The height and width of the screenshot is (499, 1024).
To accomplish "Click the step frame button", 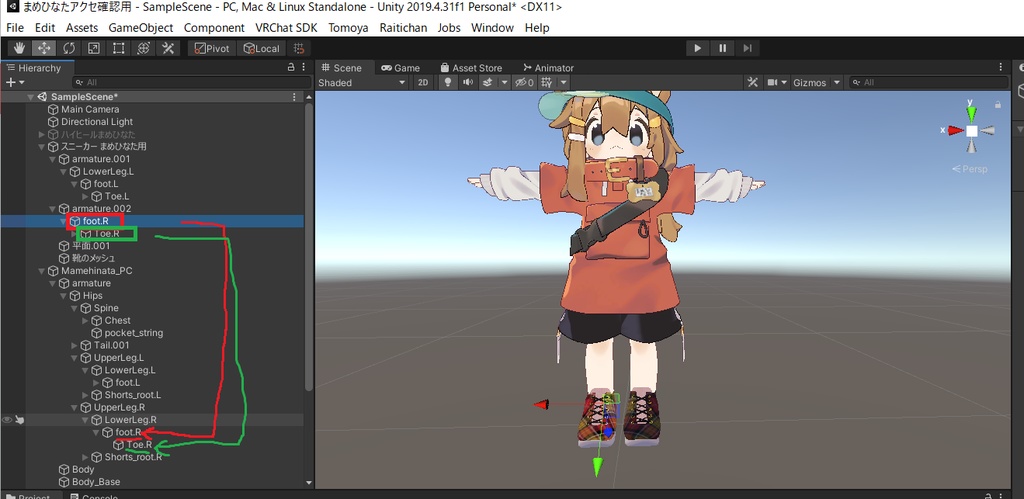I will point(748,48).
